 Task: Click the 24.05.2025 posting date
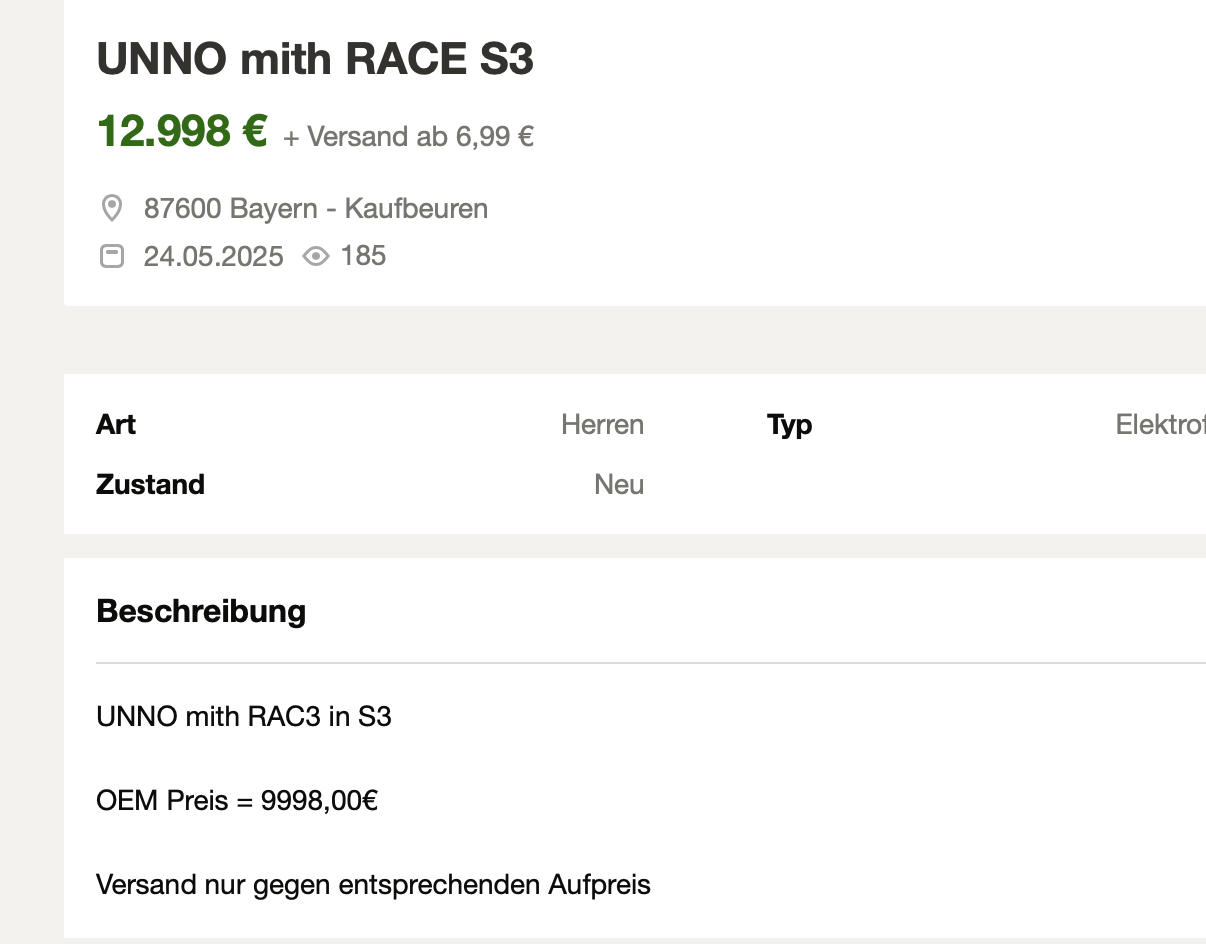214,257
